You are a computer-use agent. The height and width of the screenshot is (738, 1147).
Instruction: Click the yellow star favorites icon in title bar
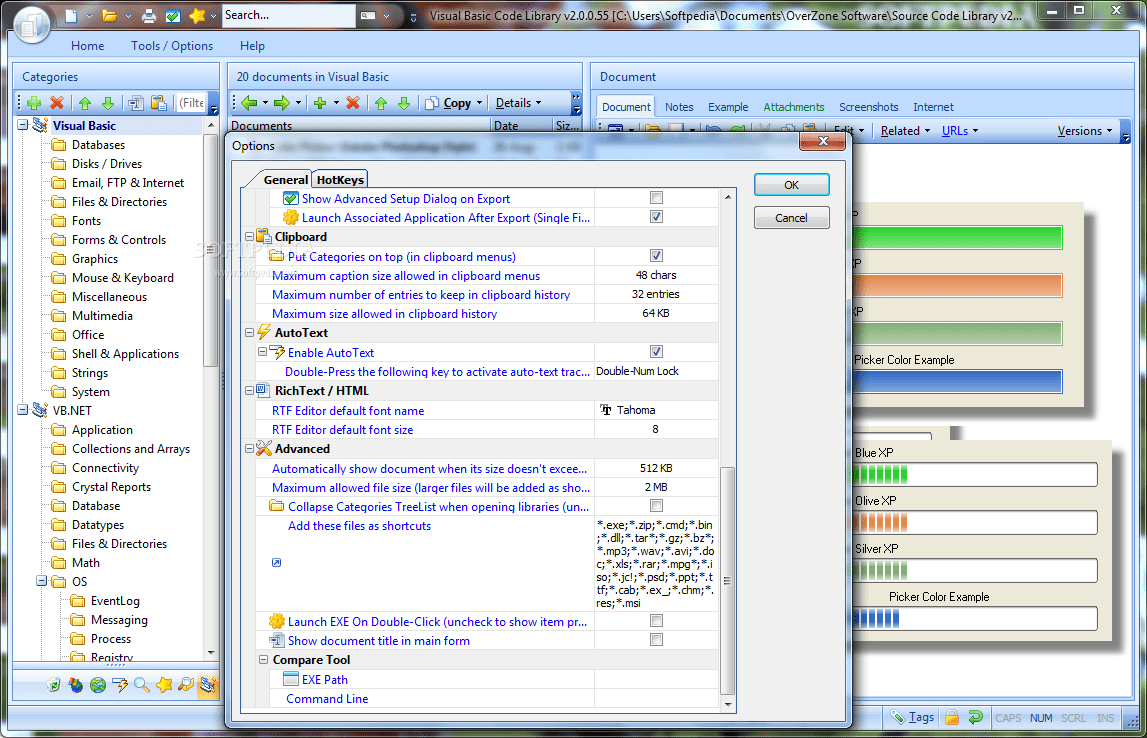pyautogui.click(x=197, y=15)
